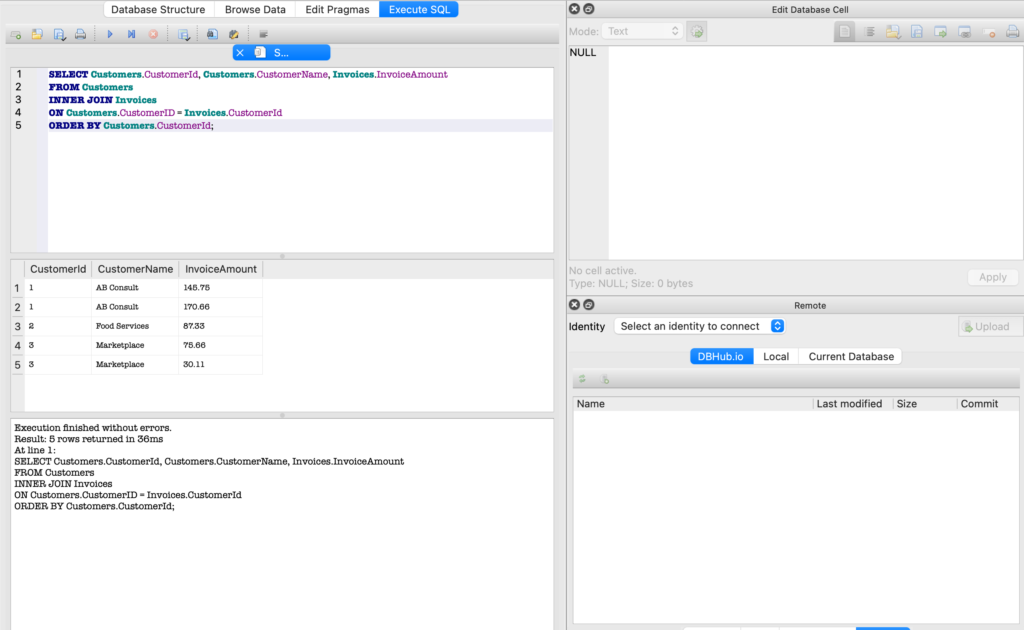Close the Remote panel
The height and width of the screenshot is (630, 1024).
[x=574, y=305]
